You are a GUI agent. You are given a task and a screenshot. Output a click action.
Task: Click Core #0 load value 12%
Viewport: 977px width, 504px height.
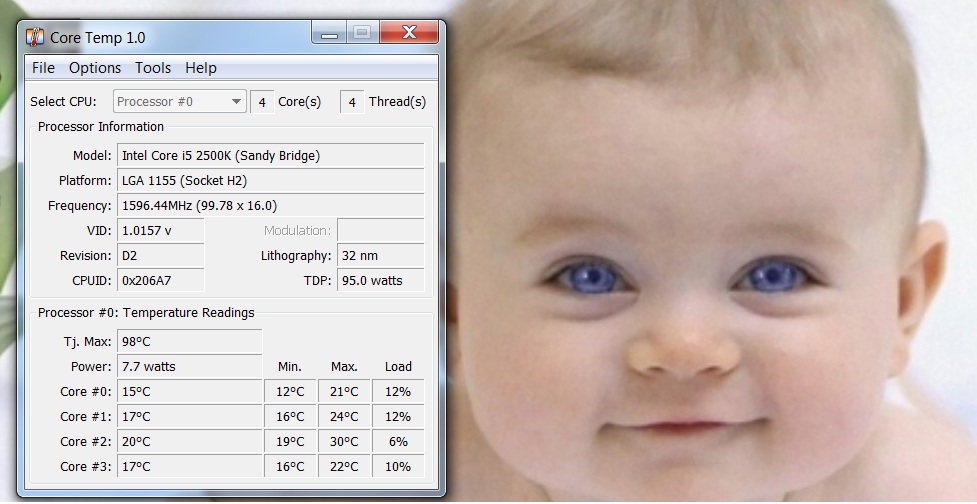coord(398,392)
